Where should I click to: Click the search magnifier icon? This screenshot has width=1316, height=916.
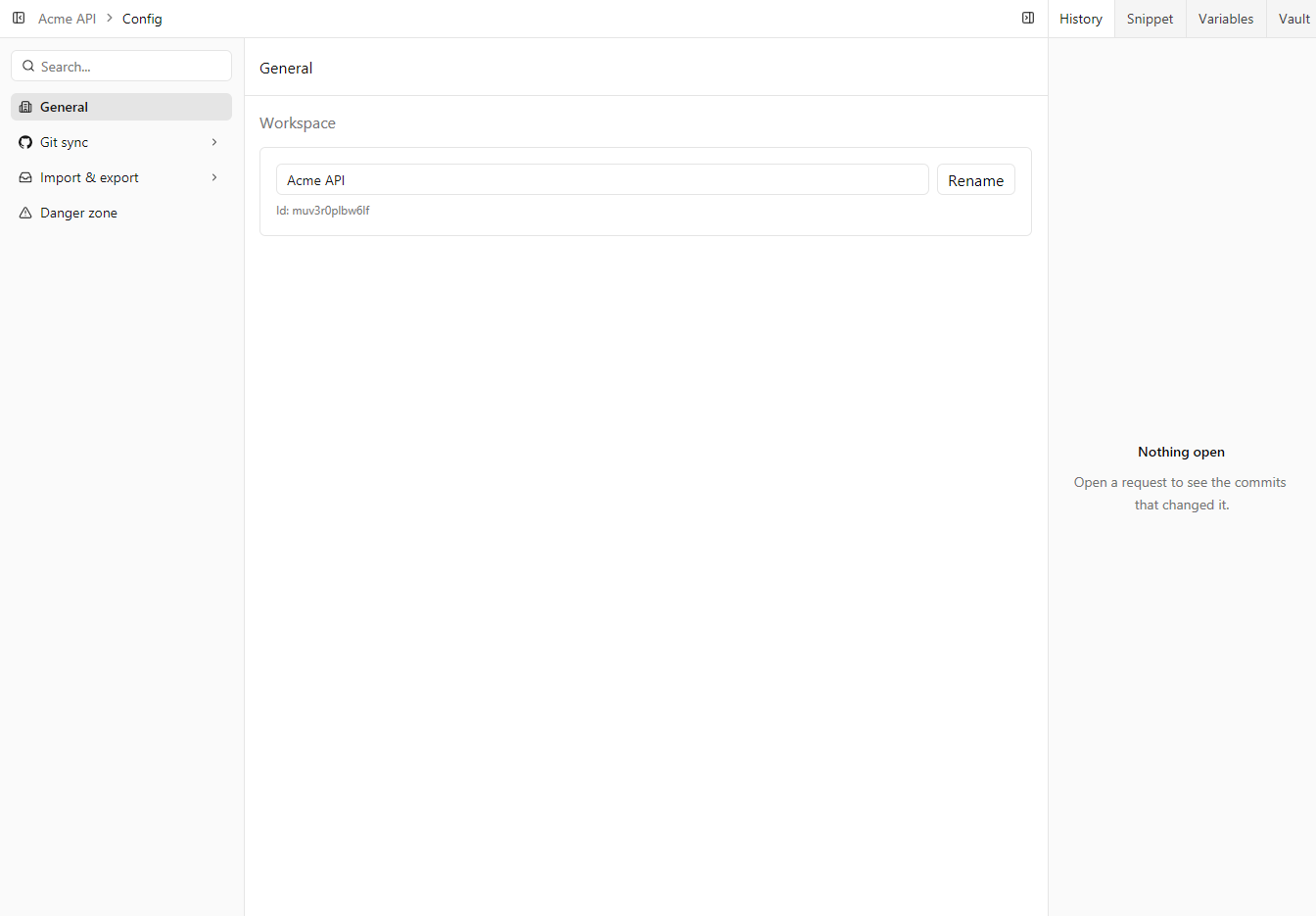pos(28,66)
